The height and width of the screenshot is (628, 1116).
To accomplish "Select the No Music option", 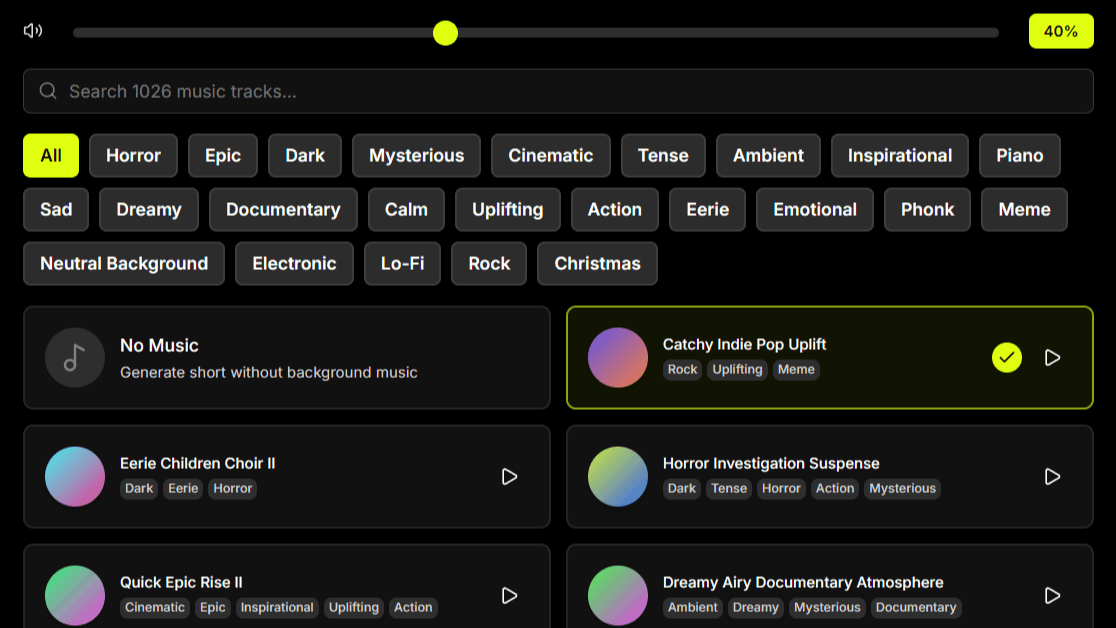I will [x=287, y=358].
